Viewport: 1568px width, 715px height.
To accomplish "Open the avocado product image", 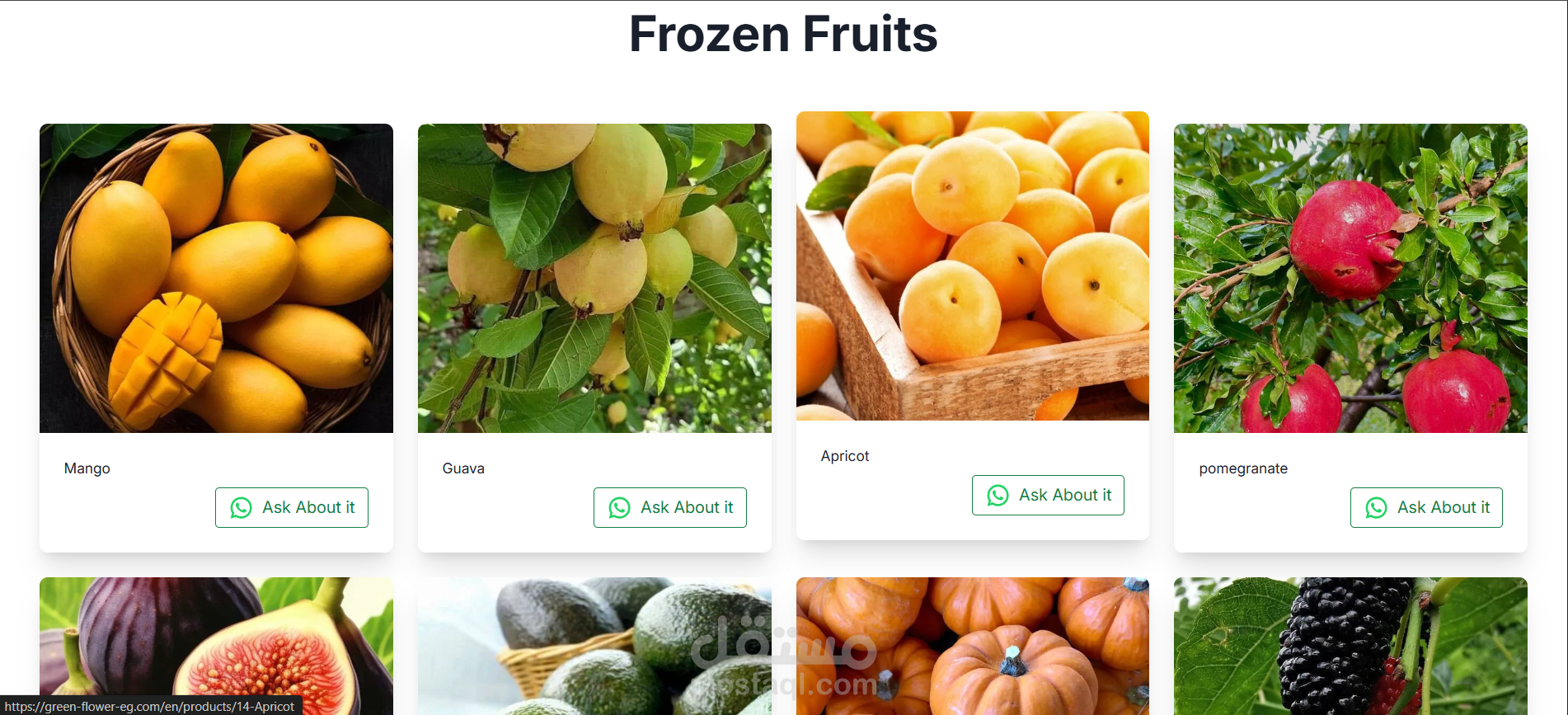I will pyautogui.click(x=594, y=646).
